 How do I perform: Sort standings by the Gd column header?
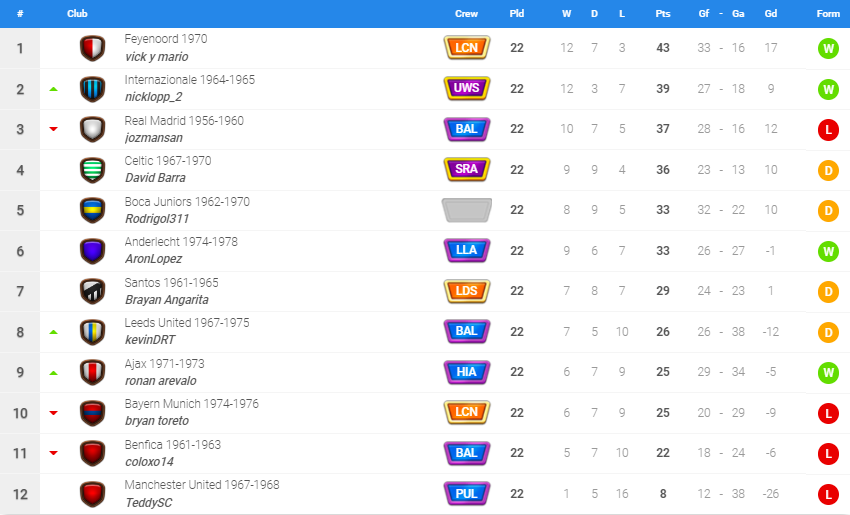(771, 14)
